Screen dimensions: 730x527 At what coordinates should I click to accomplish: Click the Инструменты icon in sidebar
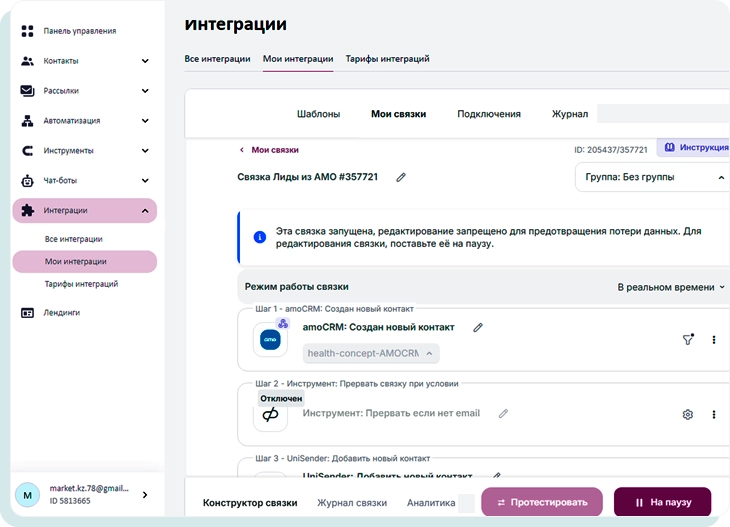[27, 150]
